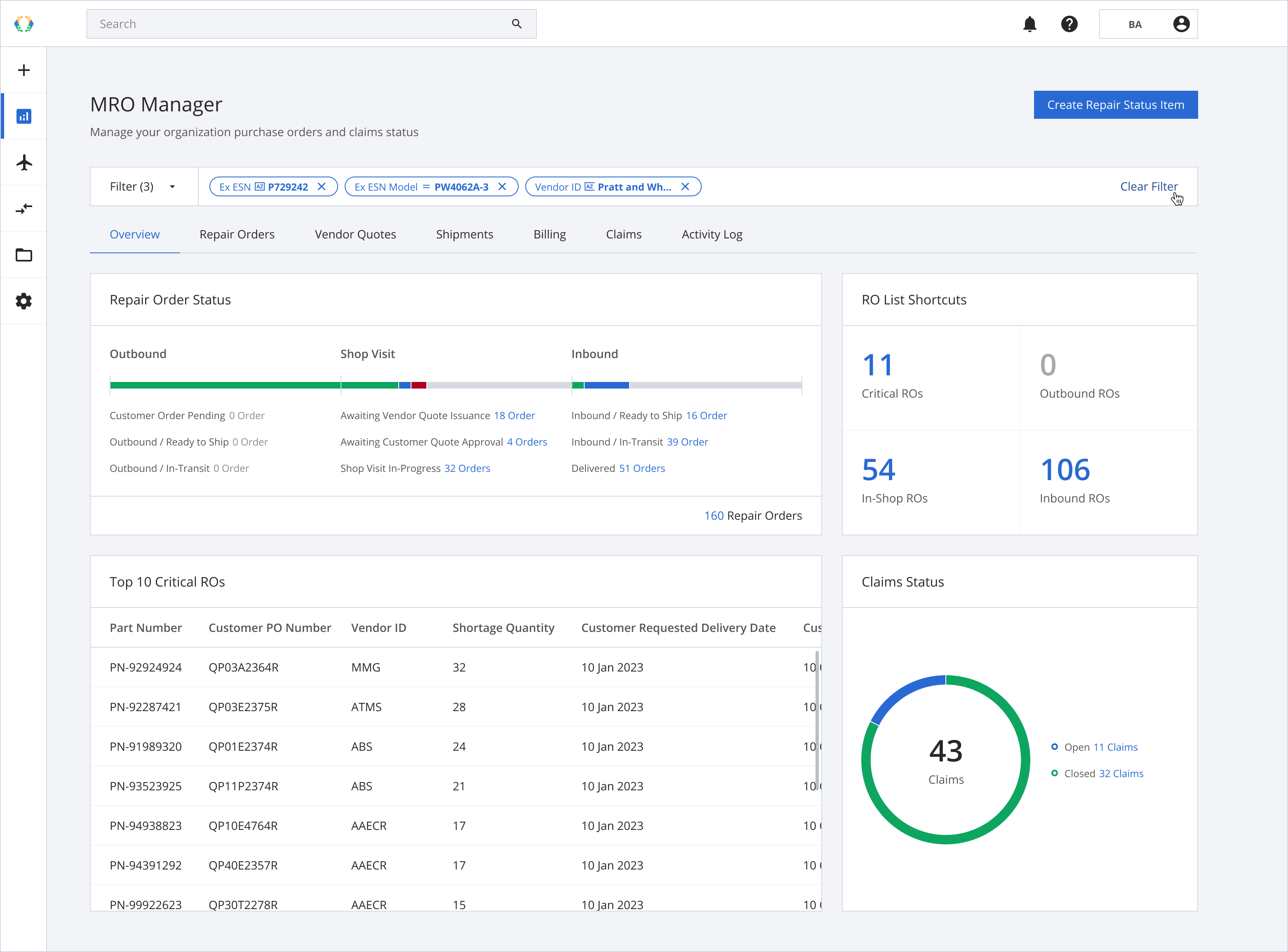
Task: Switch to the Repair Orders tab
Action: [237, 235]
